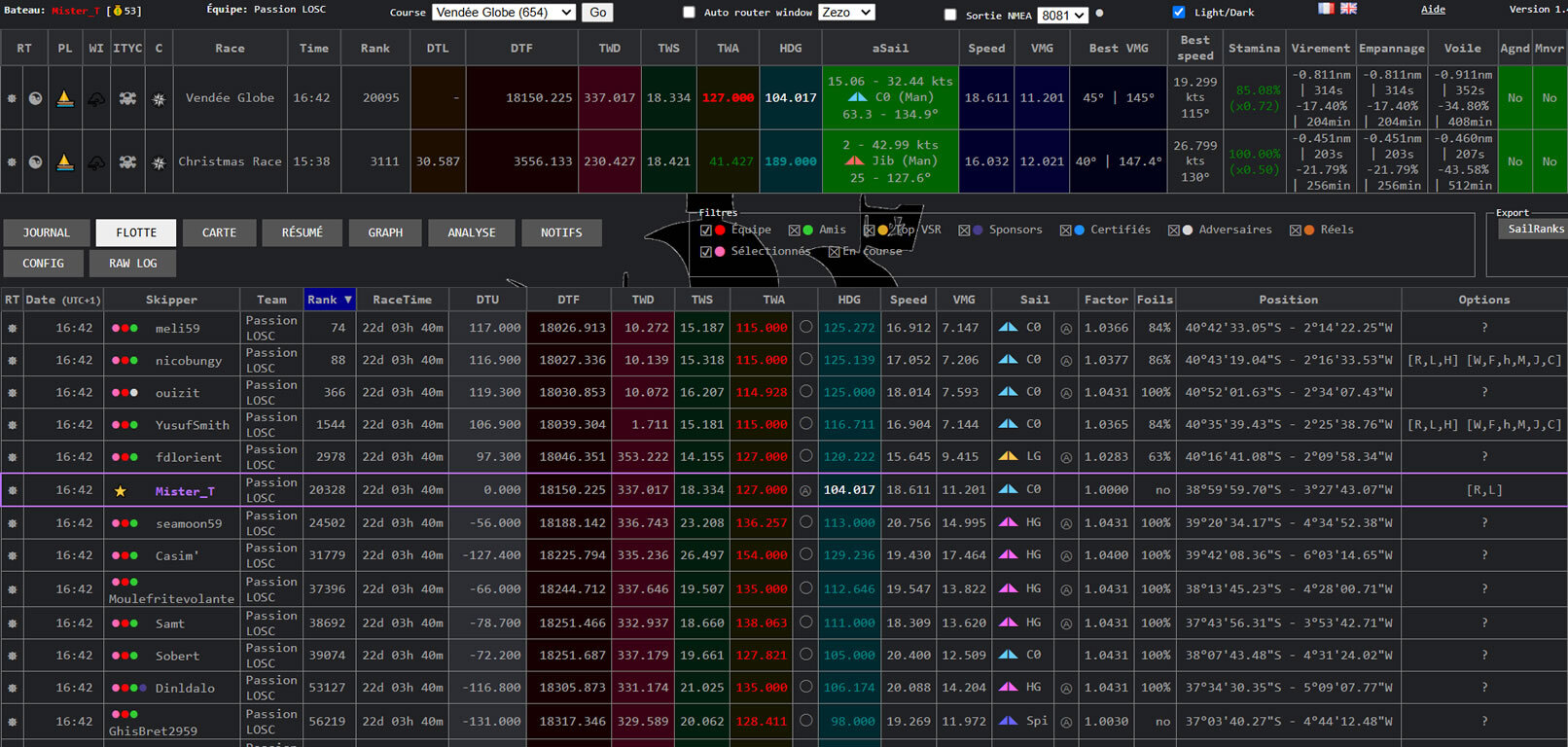The width and height of the screenshot is (1568, 747).
Task: Click pink HG sail icon for seamoon59
Action: [1008, 522]
